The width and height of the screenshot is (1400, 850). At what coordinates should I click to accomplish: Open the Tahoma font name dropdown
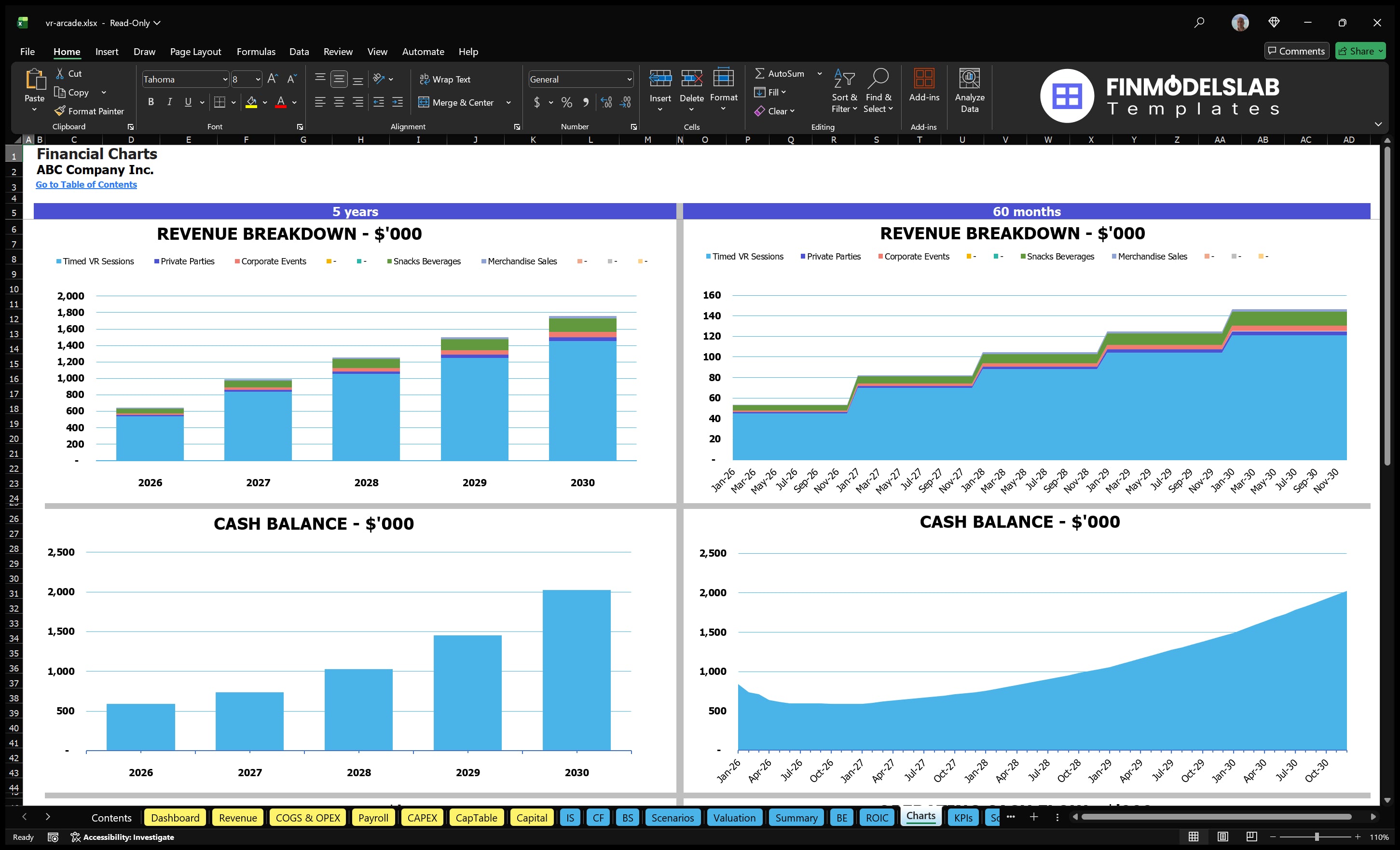[225, 79]
